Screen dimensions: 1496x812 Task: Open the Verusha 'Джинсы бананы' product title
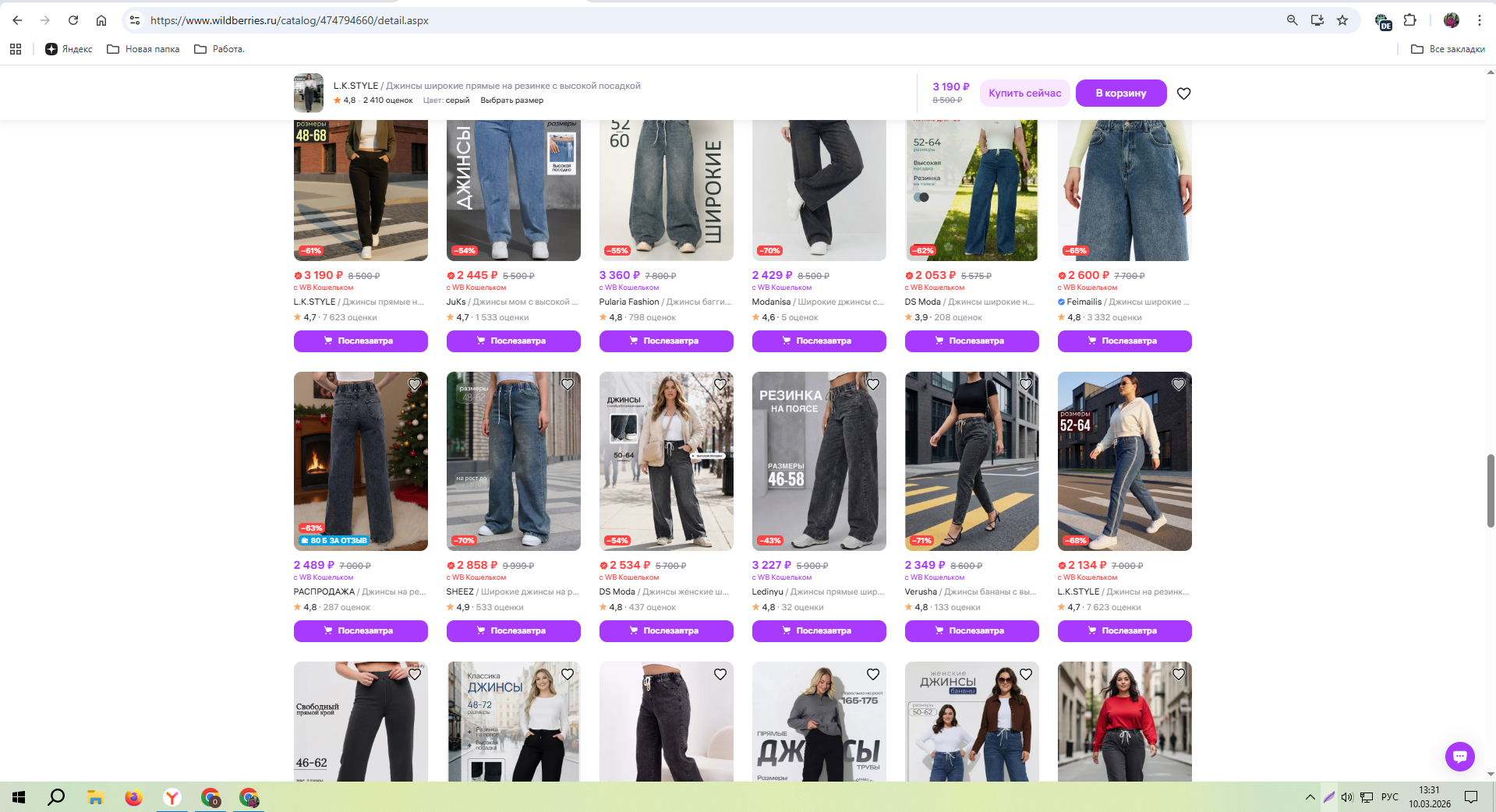(x=971, y=591)
